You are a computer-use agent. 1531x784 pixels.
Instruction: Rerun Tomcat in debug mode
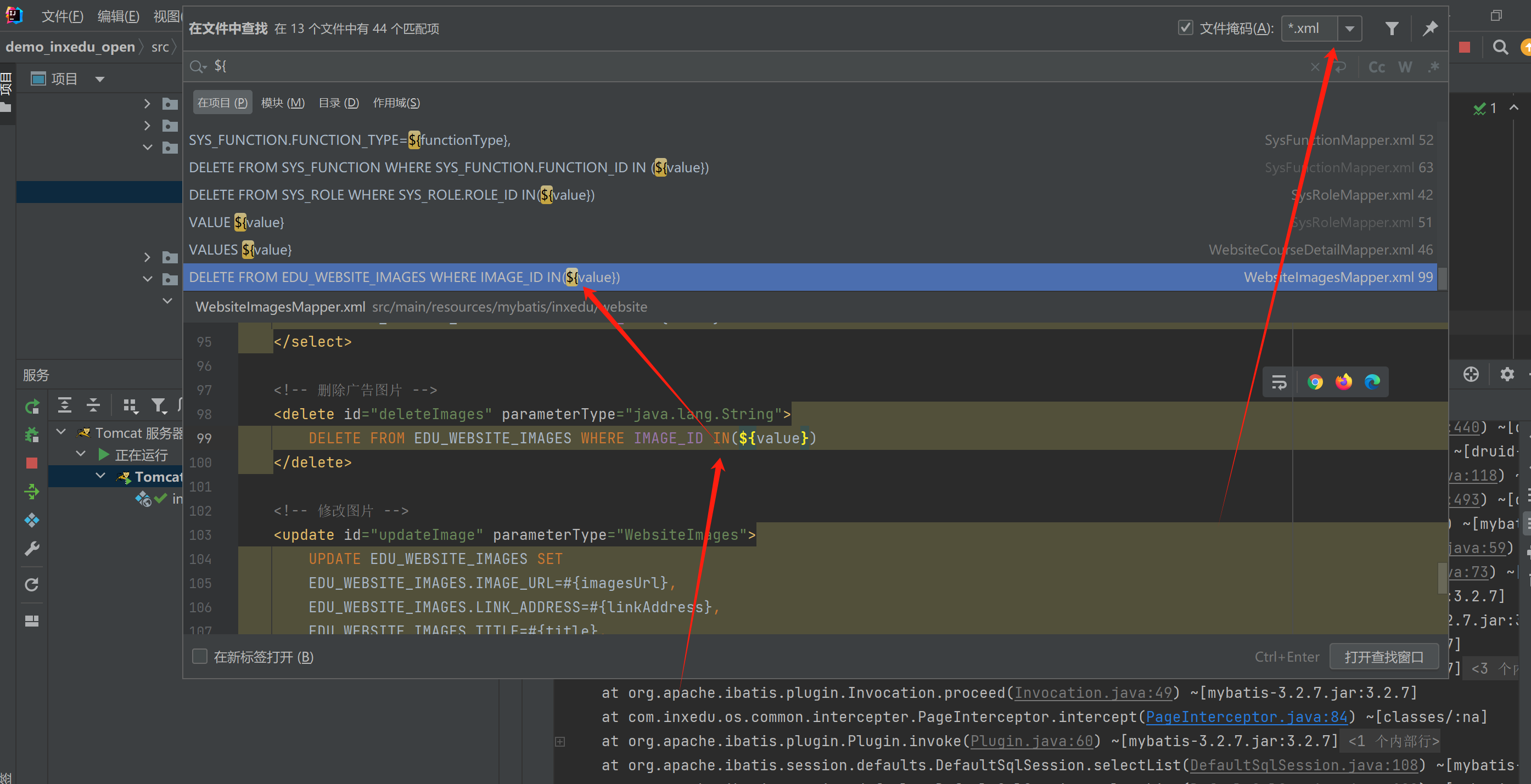point(32,435)
